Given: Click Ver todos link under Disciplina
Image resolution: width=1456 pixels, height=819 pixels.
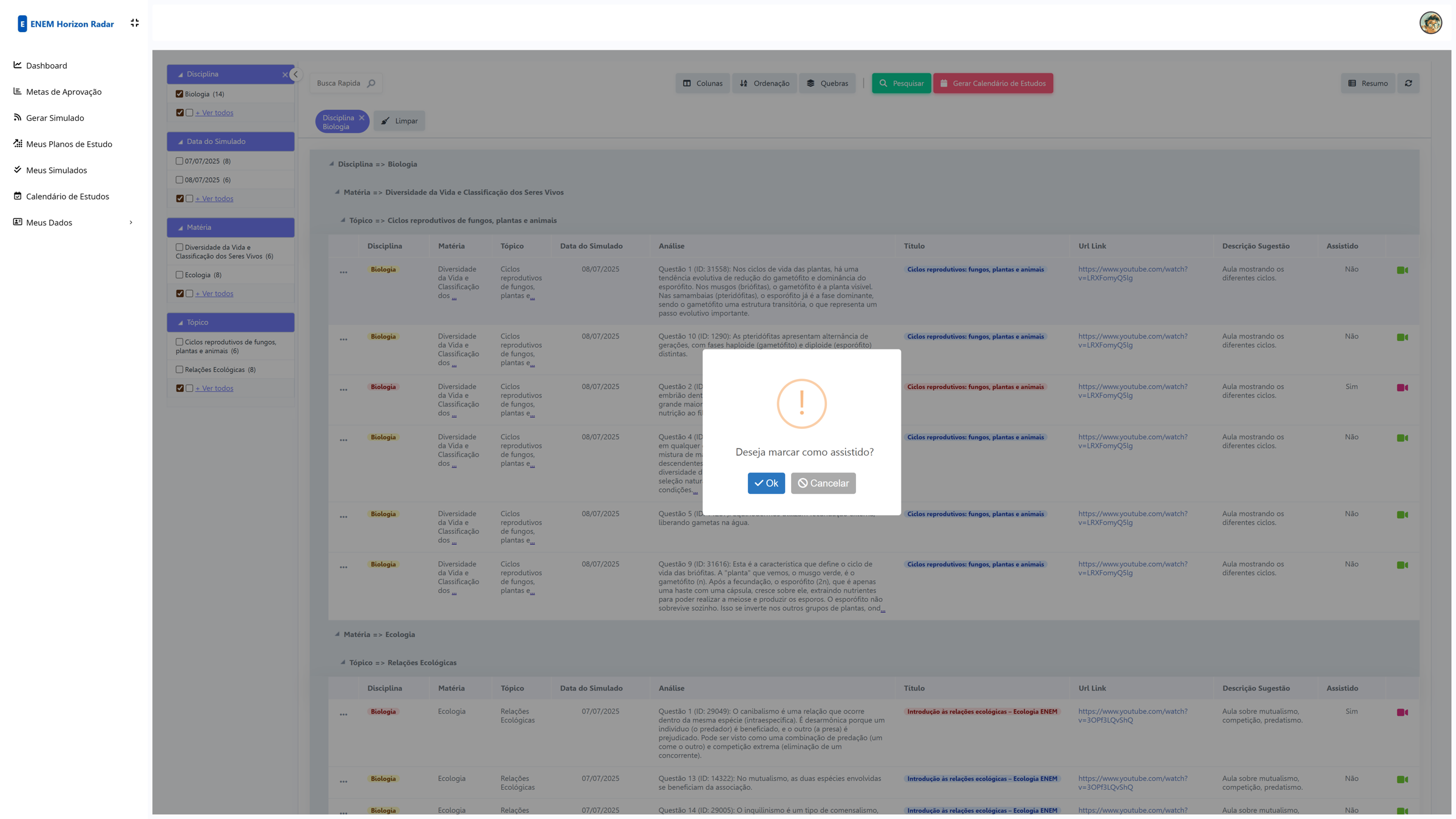Looking at the screenshot, I should click(x=214, y=113).
